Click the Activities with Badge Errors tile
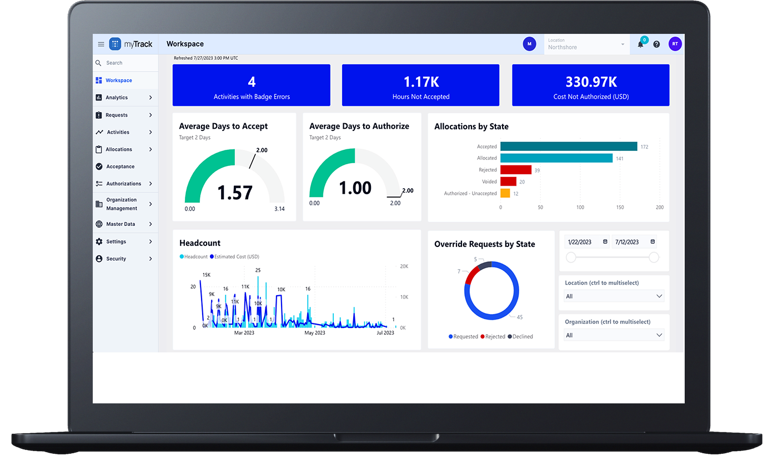The image size is (778, 455). pyautogui.click(x=251, y=86)
